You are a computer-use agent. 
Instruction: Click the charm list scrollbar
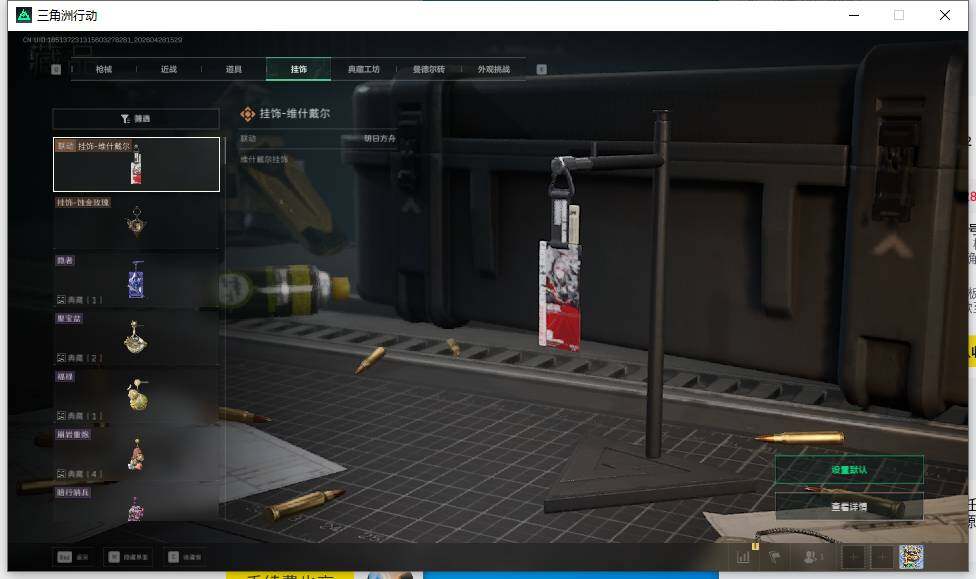point(223,151)
